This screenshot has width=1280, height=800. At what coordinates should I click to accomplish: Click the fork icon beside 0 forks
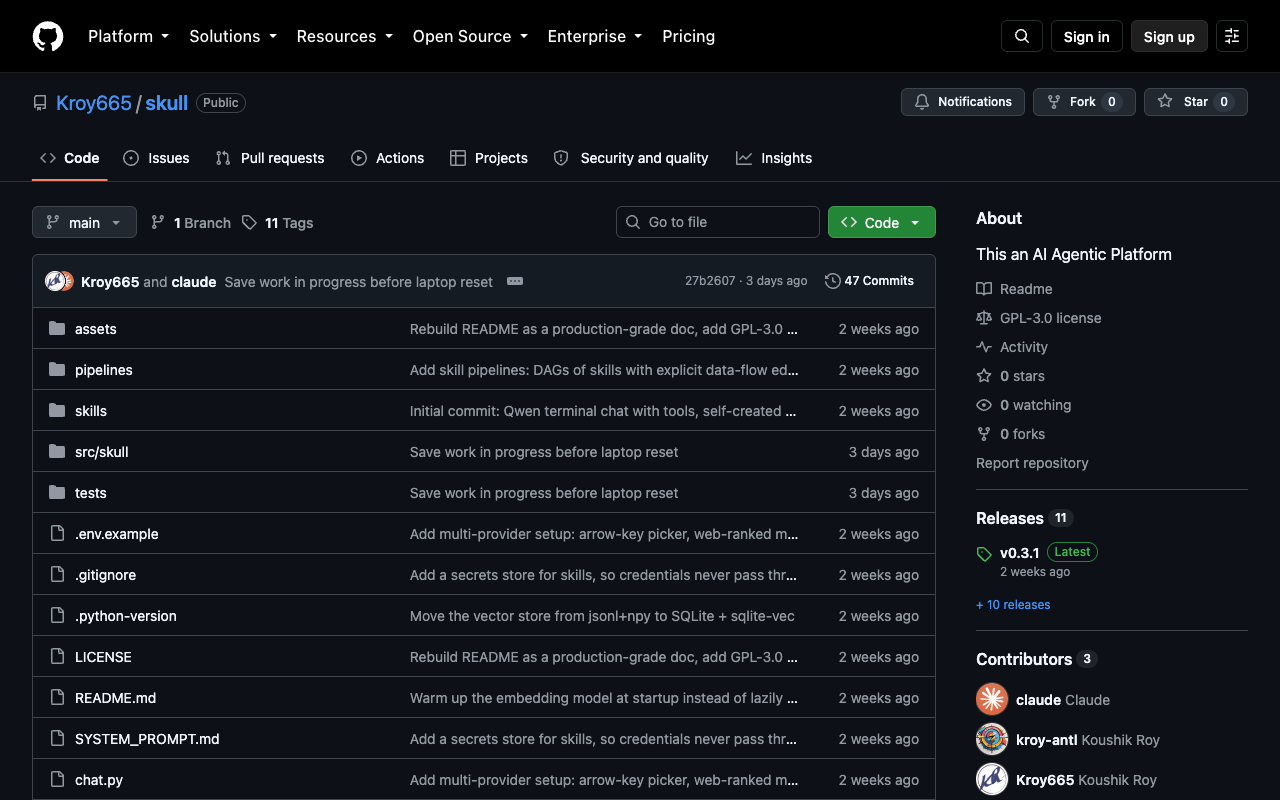point(984,434)
